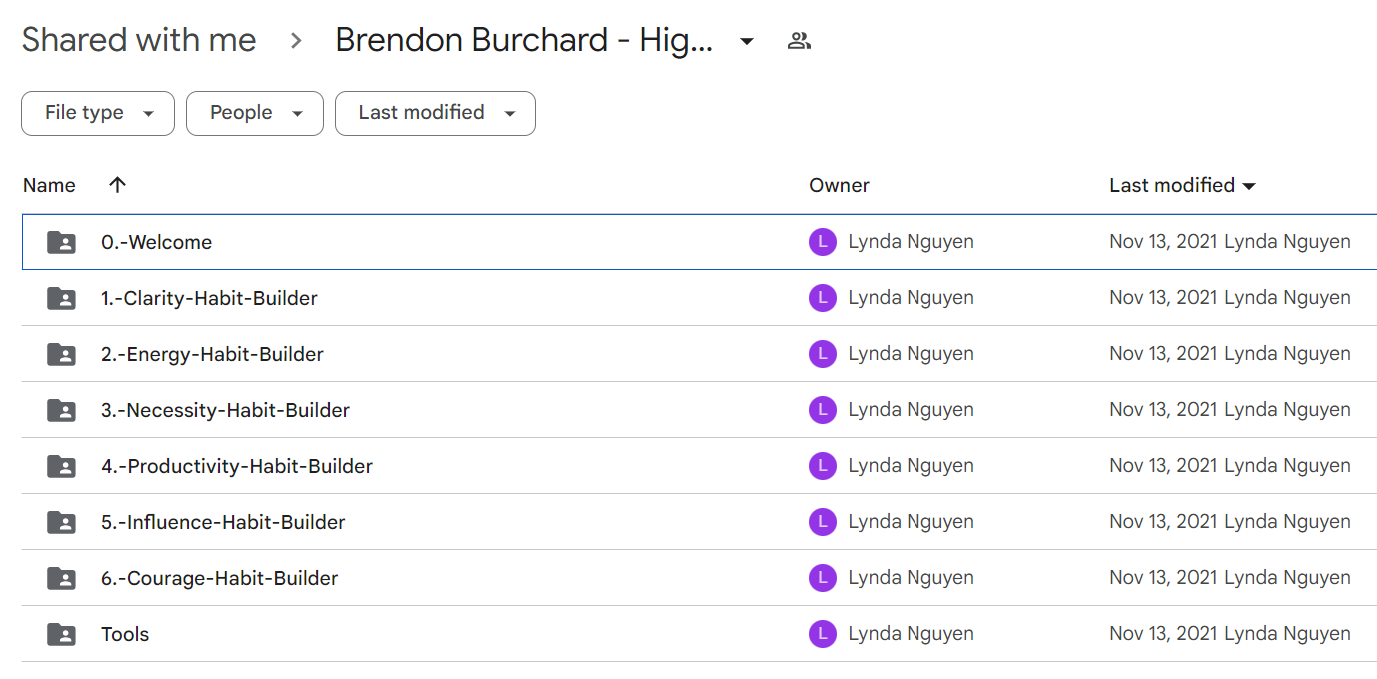Select the 1.-Clarity-Habit-Builder folder name

pyautogui.click(x=209, y=298)
